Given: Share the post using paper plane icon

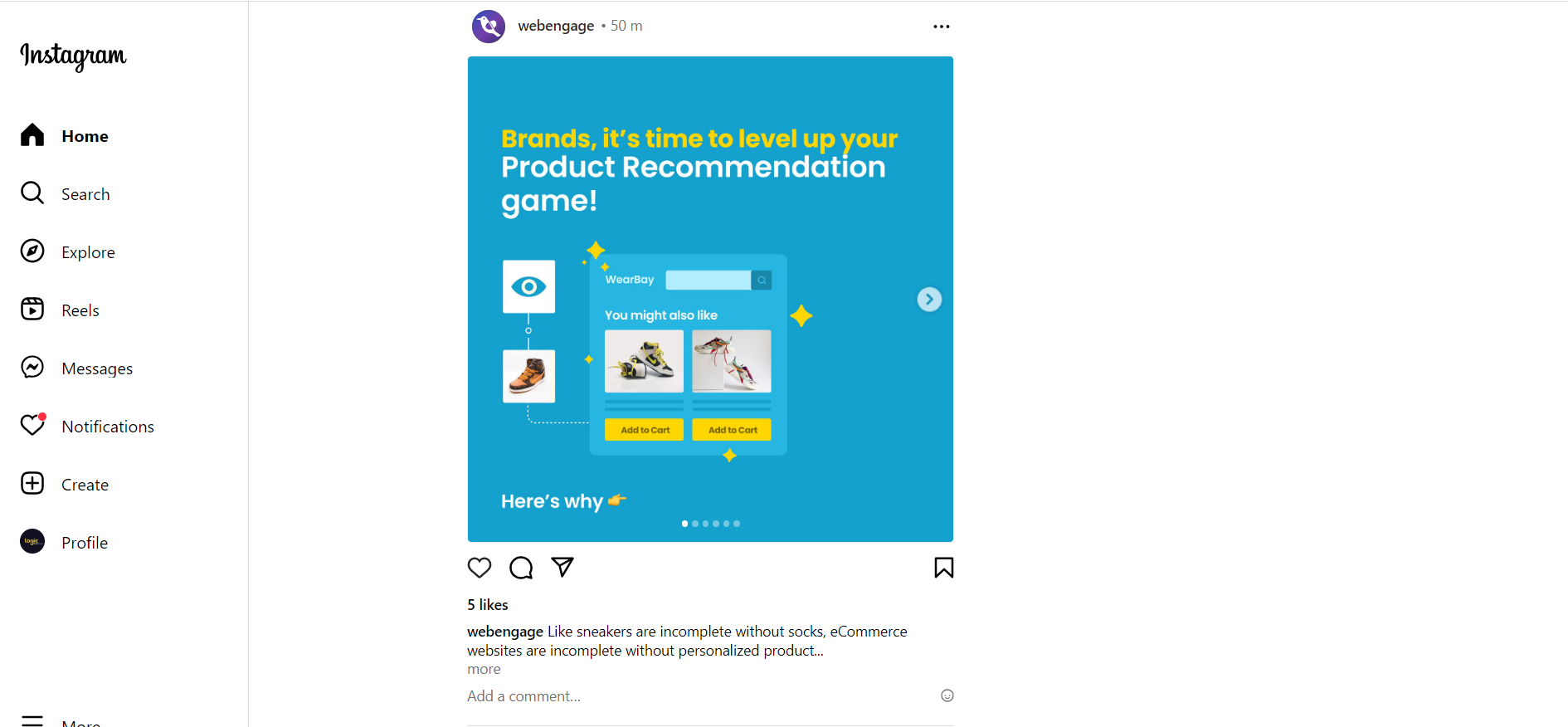Looking at the screenshot, I should [562, 567].
